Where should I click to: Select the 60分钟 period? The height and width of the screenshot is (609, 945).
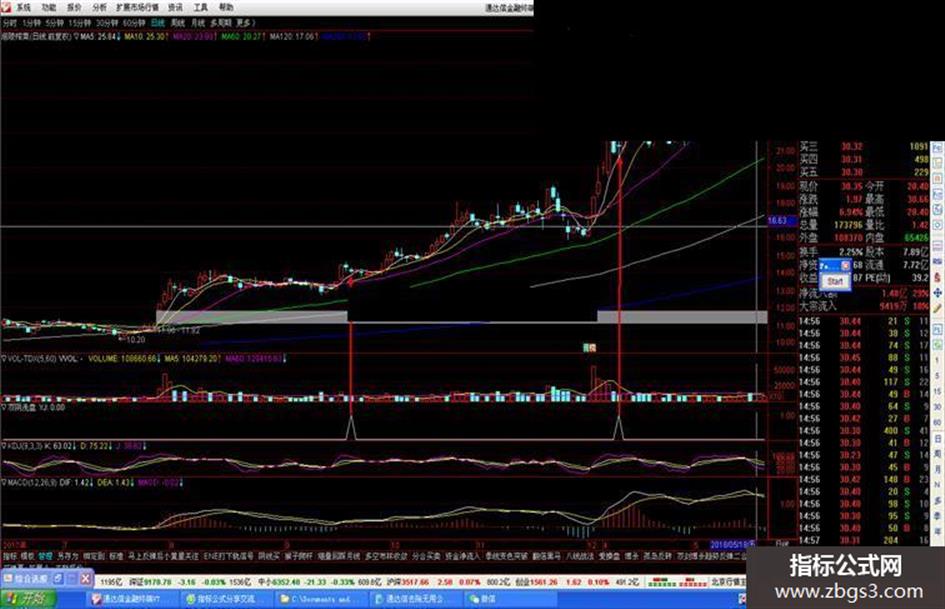coord(134,23)
